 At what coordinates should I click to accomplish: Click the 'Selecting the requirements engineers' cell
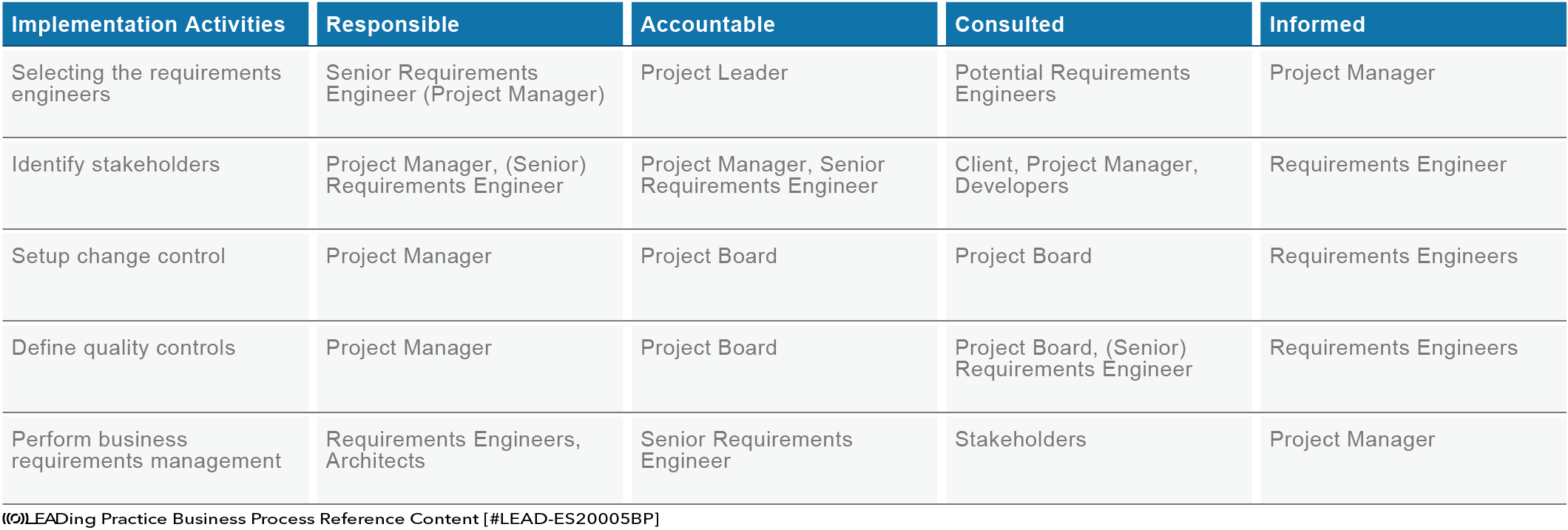click(155, 92)
